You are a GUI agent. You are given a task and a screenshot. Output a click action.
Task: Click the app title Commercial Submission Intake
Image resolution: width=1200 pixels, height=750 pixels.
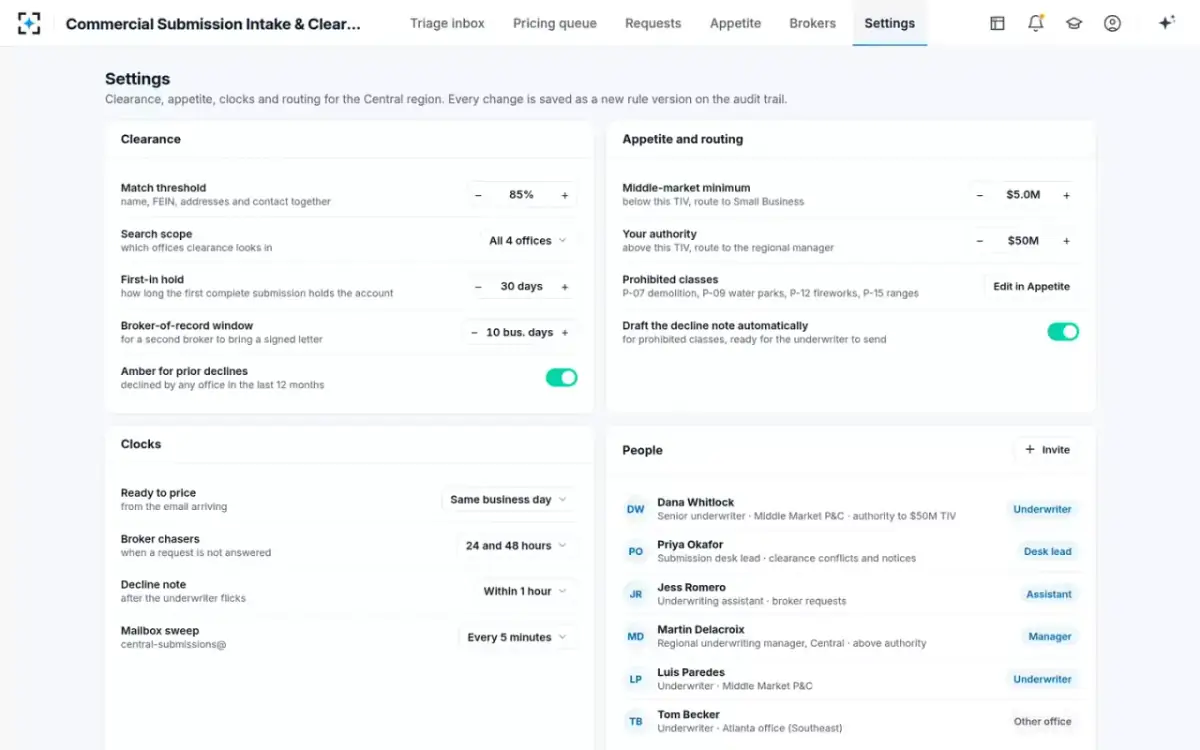point(213,23)
